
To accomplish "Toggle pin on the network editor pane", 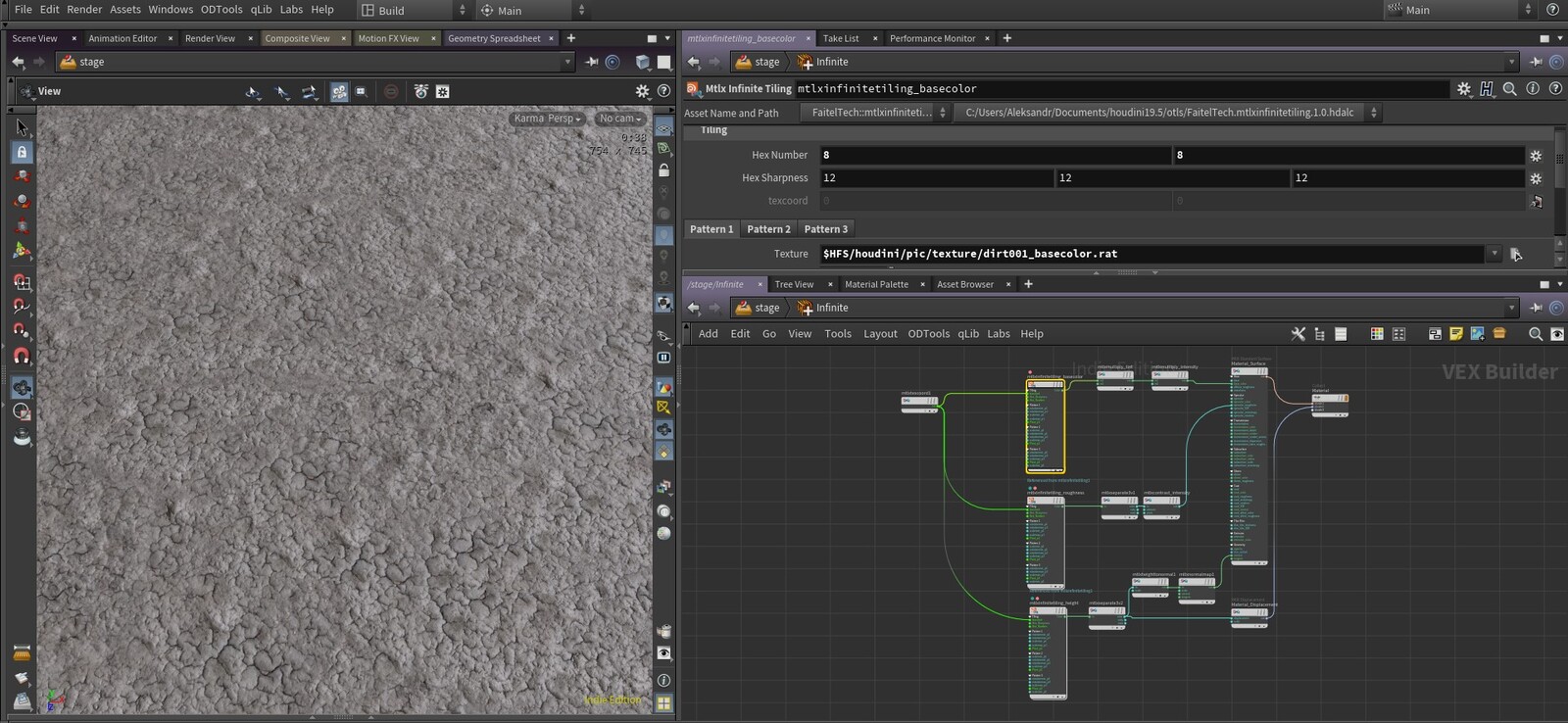I will [1536, 308].
